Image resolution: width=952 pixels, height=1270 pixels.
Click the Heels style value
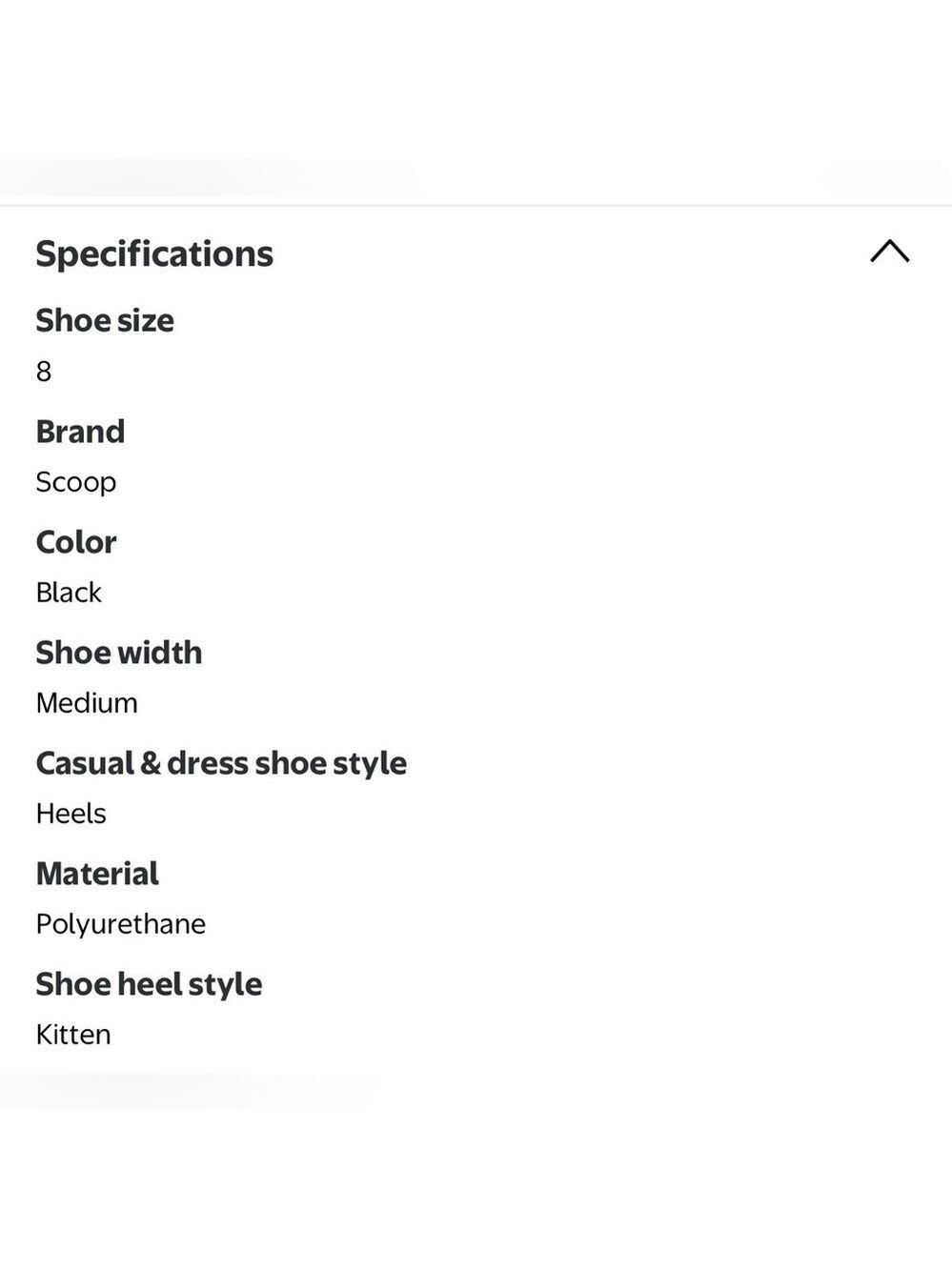point(71,813)
